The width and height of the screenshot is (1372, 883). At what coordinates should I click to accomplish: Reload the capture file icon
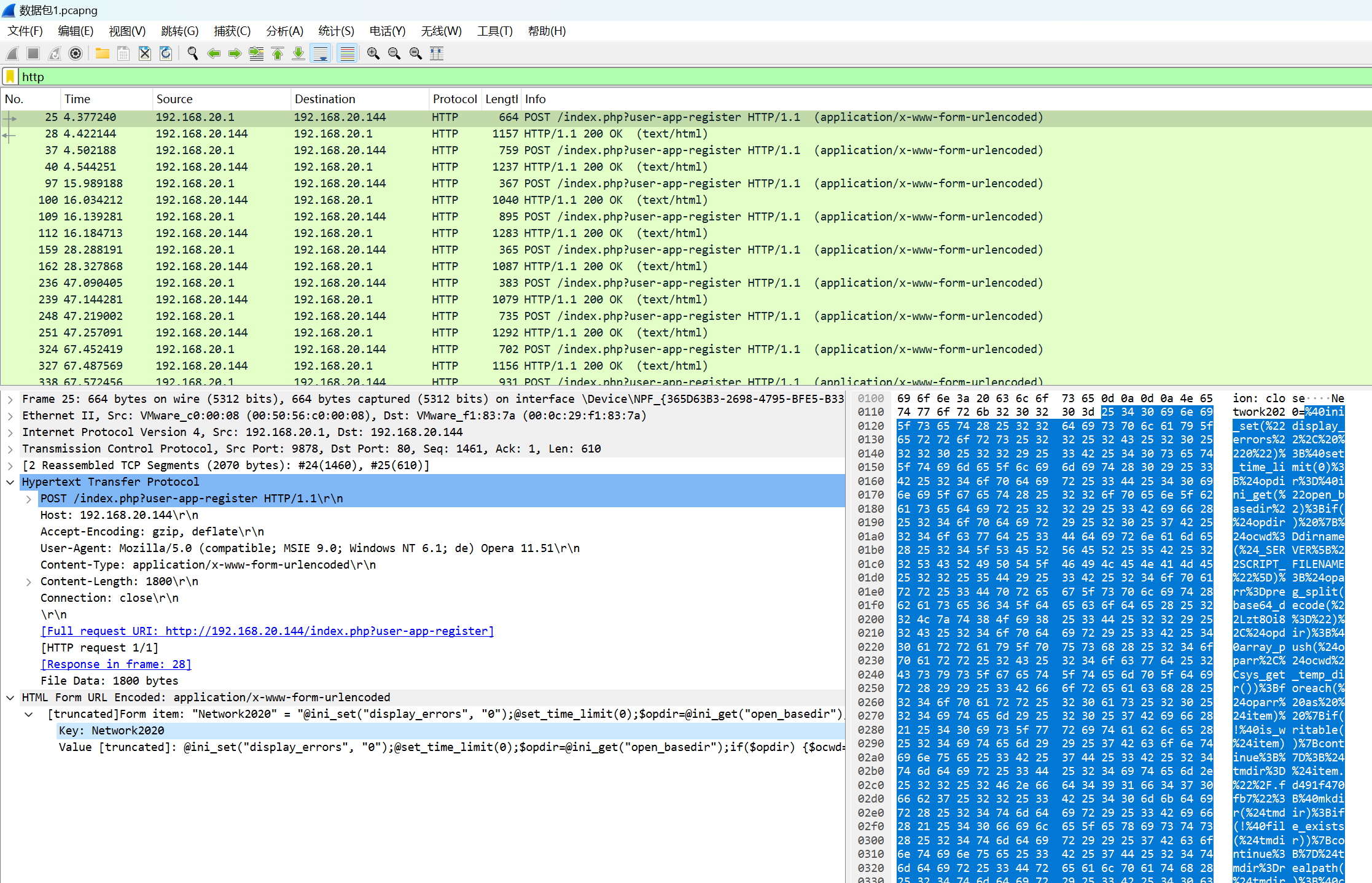click(166, 54)
